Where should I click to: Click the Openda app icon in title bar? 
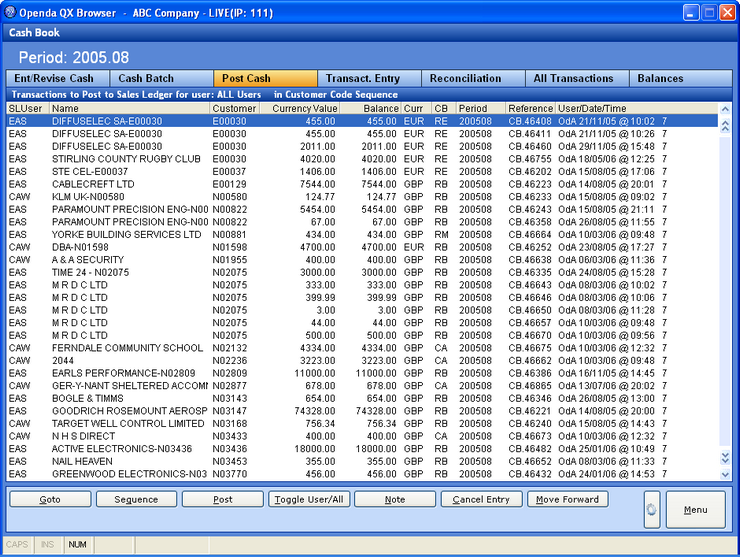pyautogui.click(x=10, y=12)
